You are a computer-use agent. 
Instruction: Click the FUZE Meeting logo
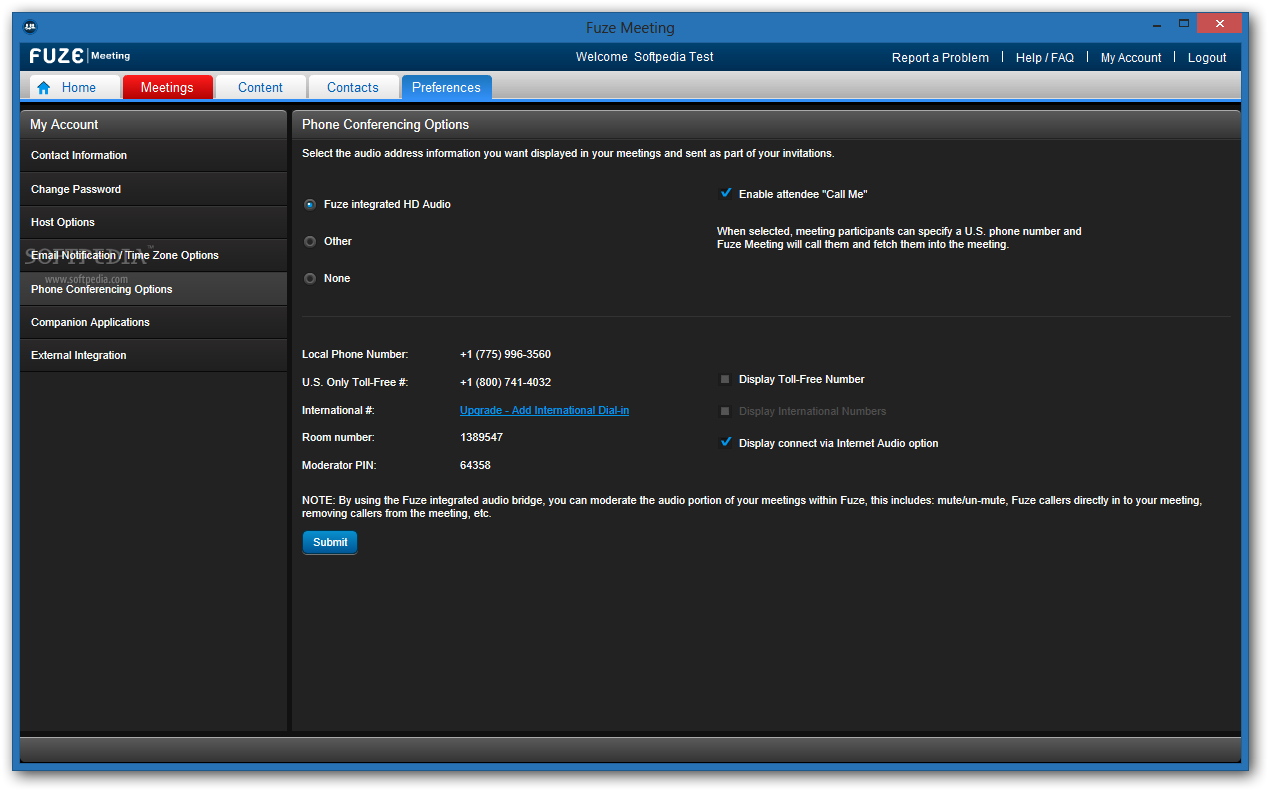click(x=80, y=56)
